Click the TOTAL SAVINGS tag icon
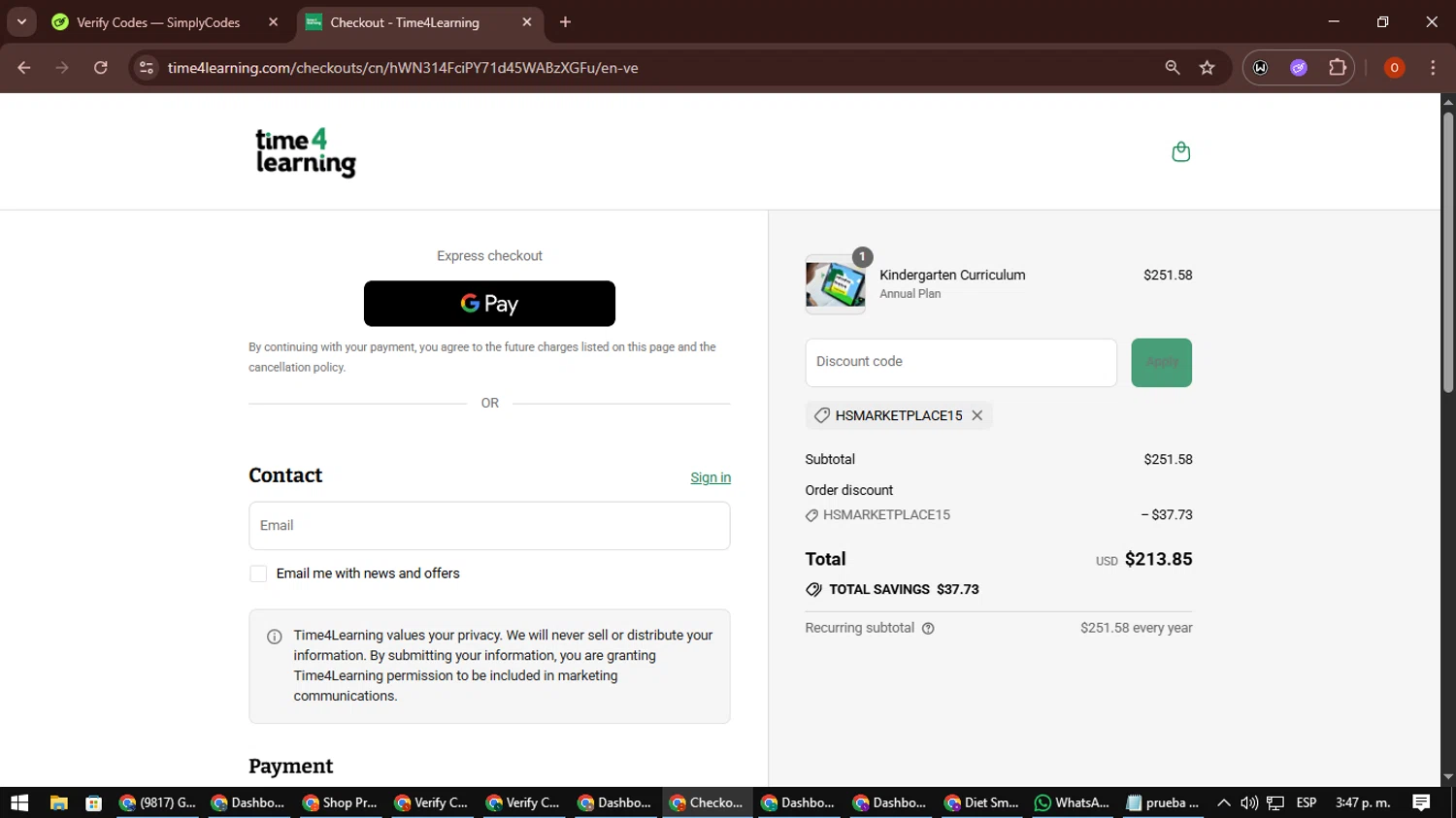The height and width of the screenshot is (818, 1456). point(813,590)
